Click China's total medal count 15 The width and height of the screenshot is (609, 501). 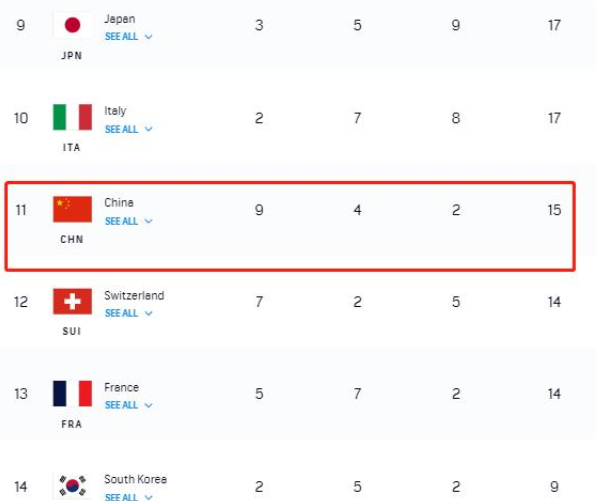click(x=554, y=210)
